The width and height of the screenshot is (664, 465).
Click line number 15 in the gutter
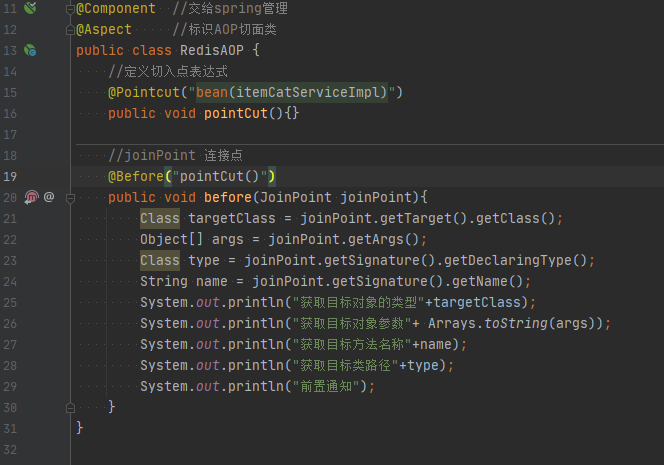click(10, 92)
